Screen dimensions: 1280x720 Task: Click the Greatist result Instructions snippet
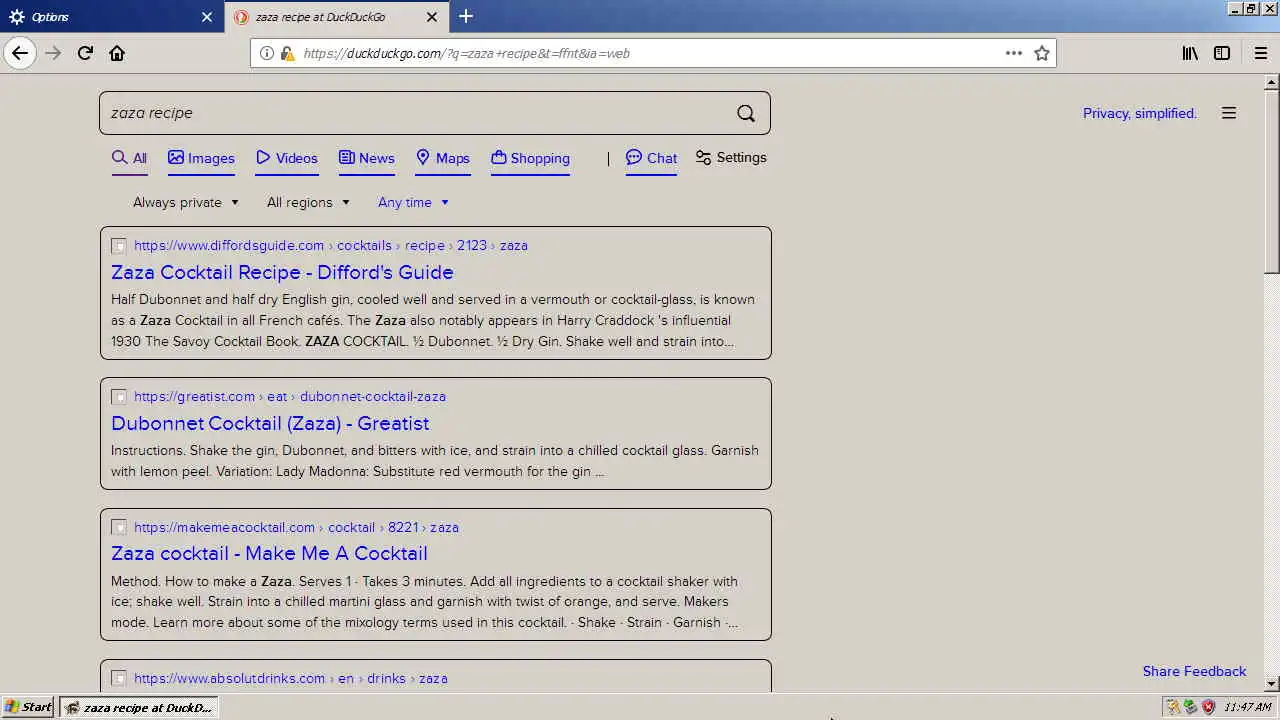pyautogui.click(x=435, y=461)
